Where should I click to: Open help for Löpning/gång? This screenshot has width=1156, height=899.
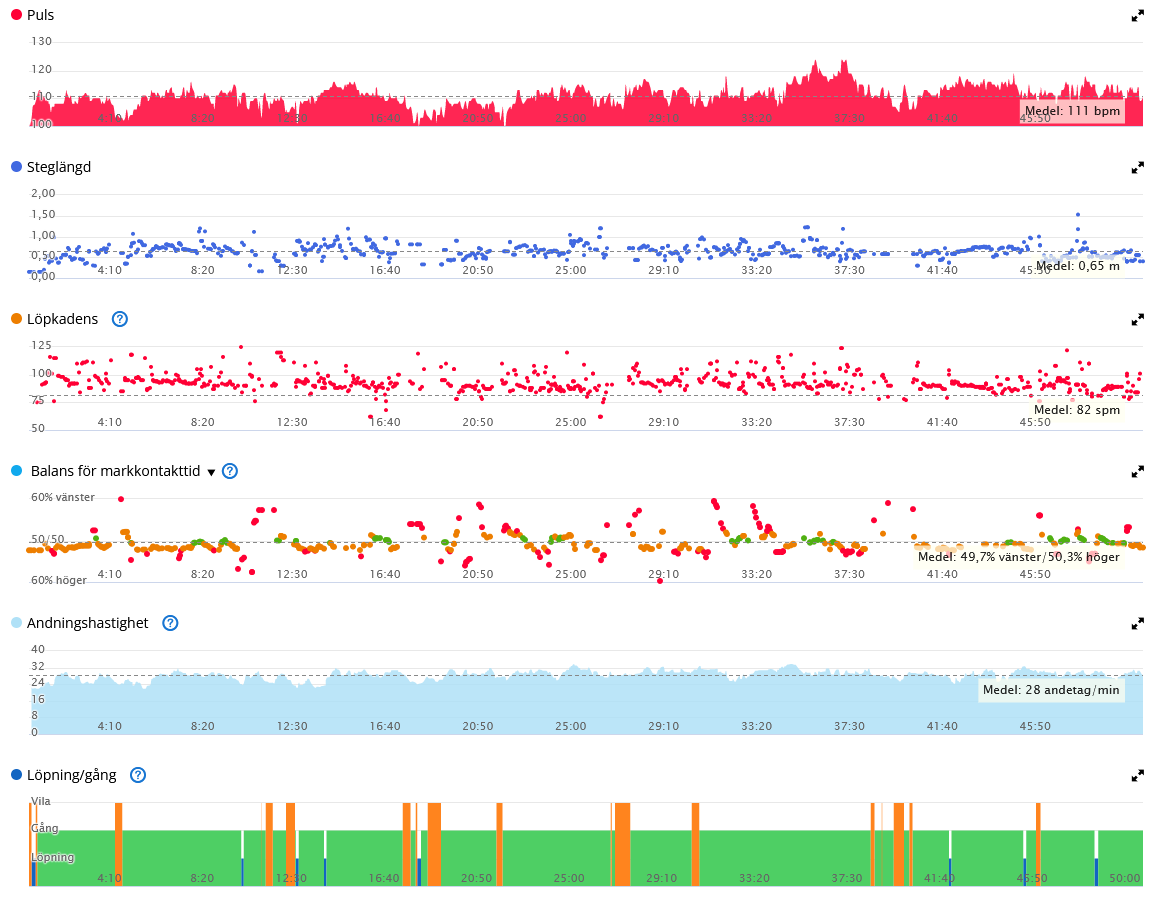(138, 775)
